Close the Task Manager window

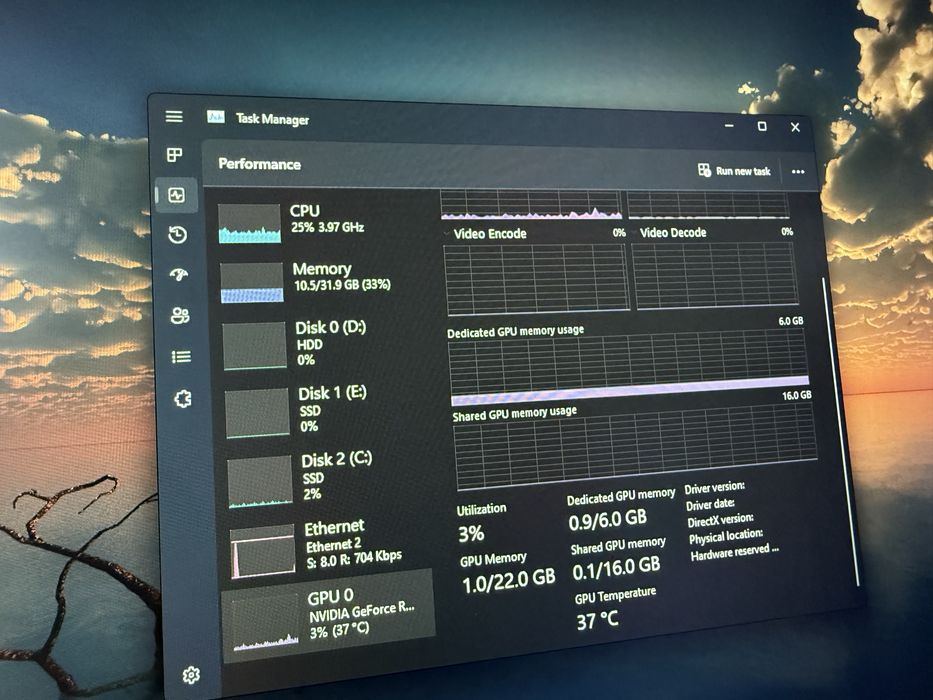[795, 127]
